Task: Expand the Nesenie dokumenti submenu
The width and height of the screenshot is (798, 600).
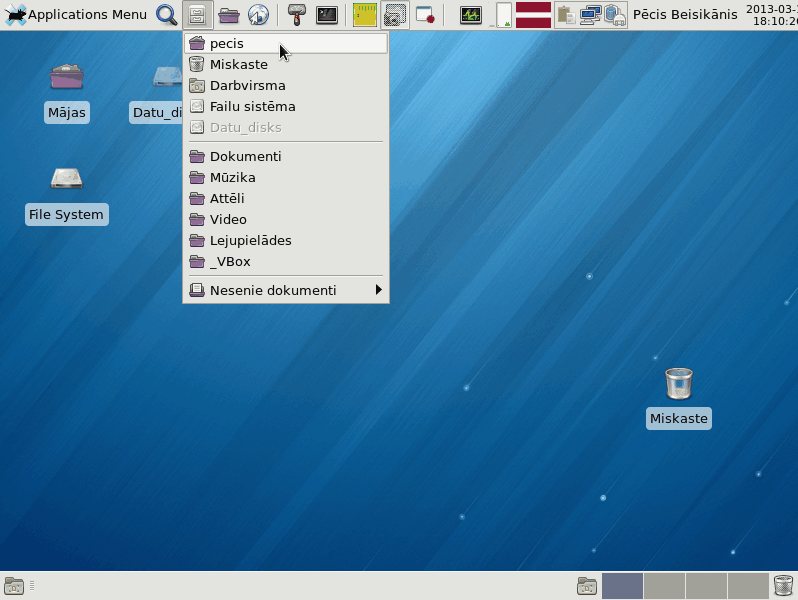Action: point(286,290)
